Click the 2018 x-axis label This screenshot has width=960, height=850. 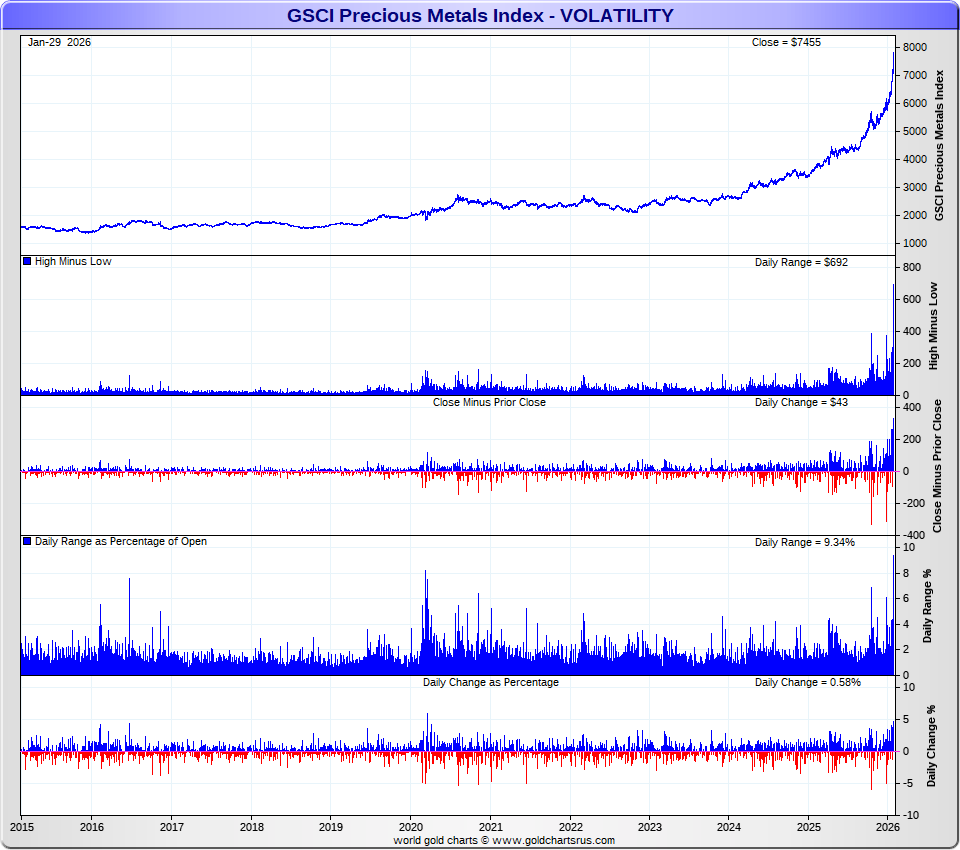point(252,827)
